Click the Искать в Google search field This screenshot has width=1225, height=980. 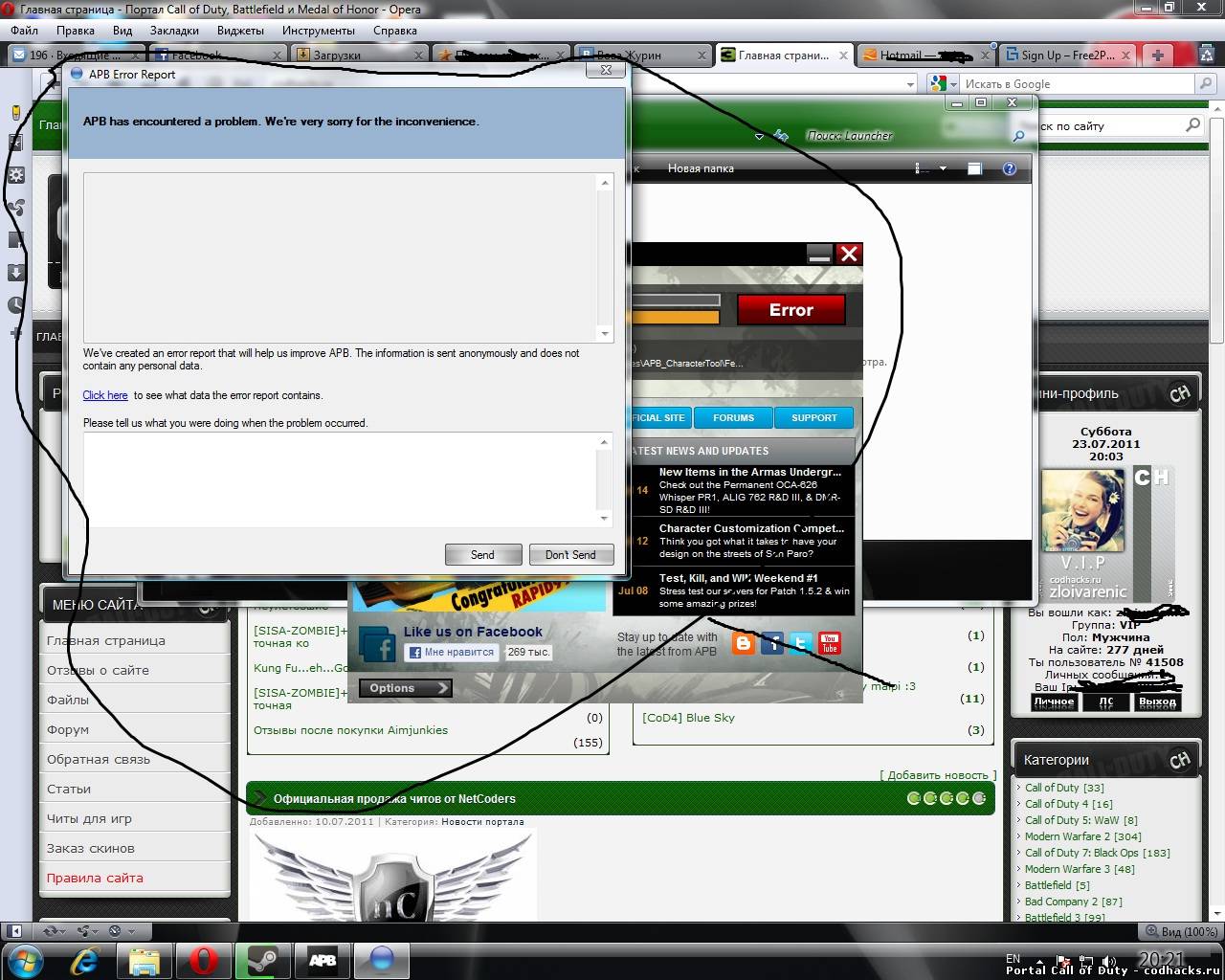[1078, 84]
